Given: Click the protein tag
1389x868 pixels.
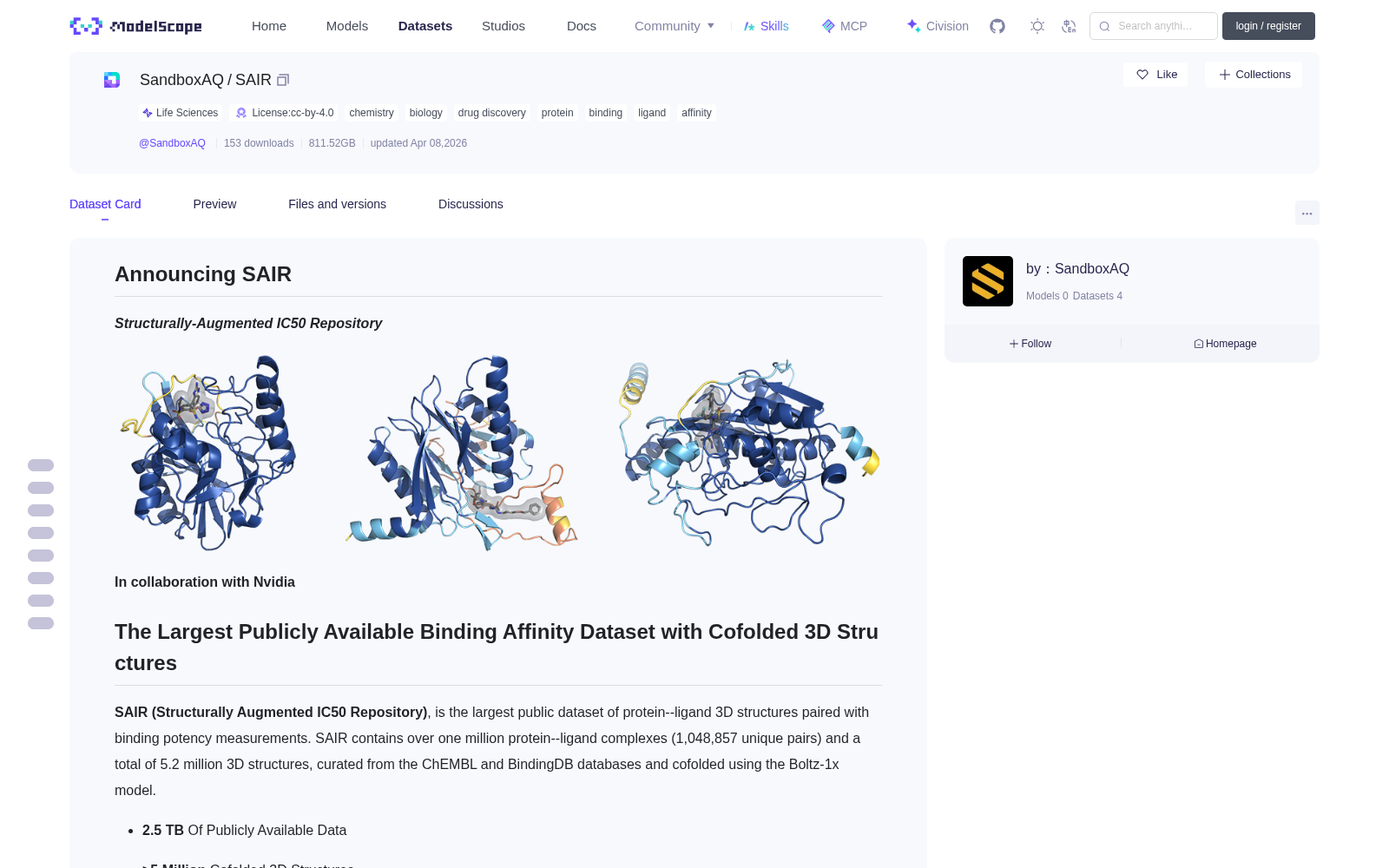Looking at the screenshot, I should (557, 113).
